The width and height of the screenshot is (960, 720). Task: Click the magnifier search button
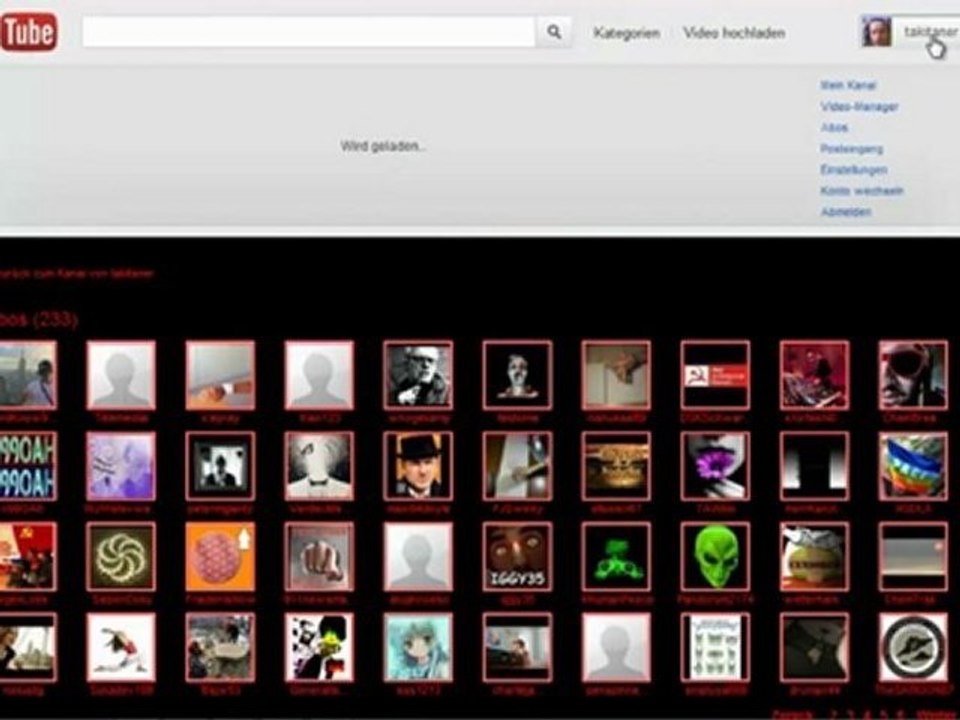[x=554, y=32]
